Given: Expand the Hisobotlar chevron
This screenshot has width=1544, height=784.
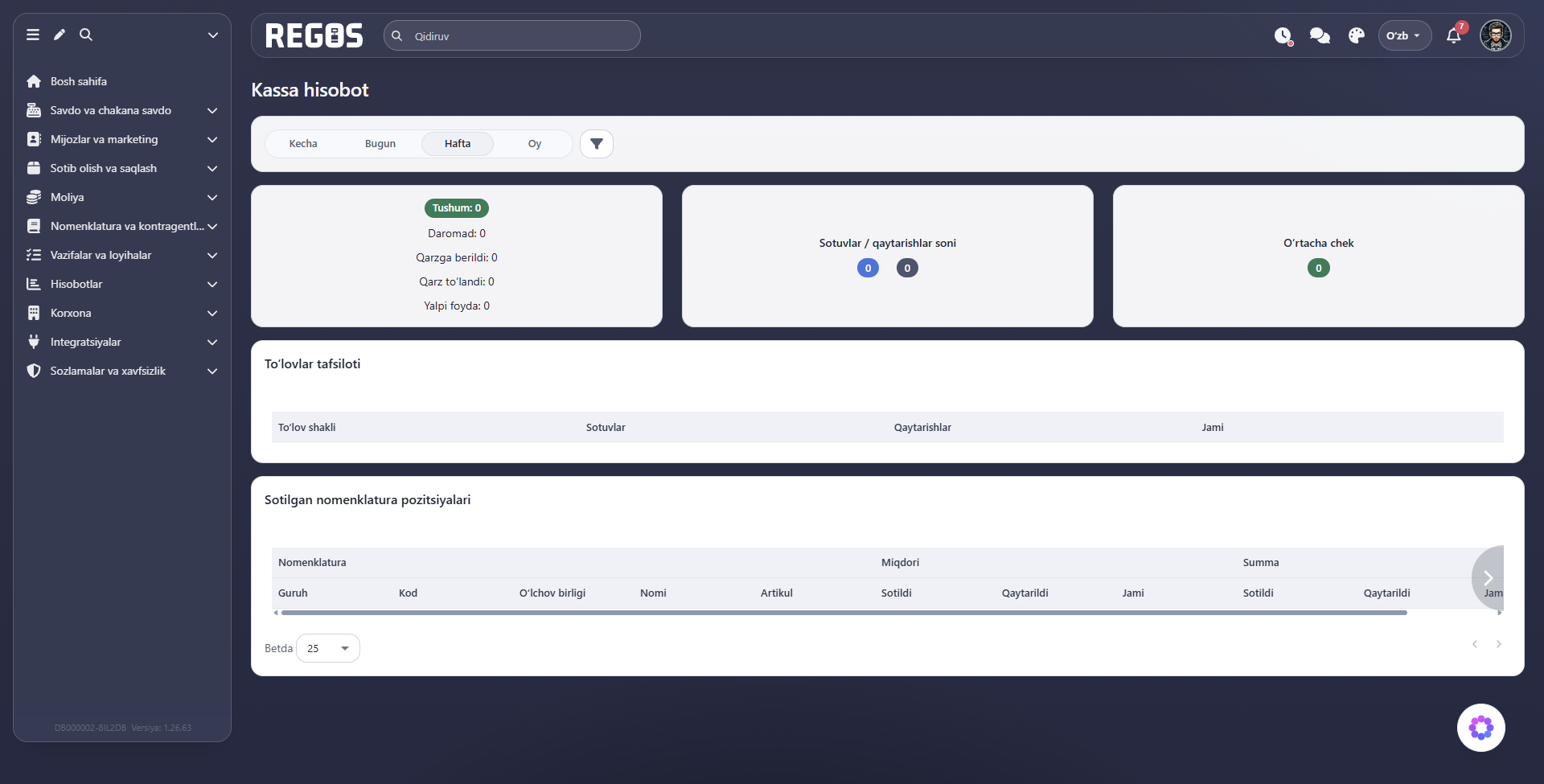Looking at the screenshot, I should [212, 284].
